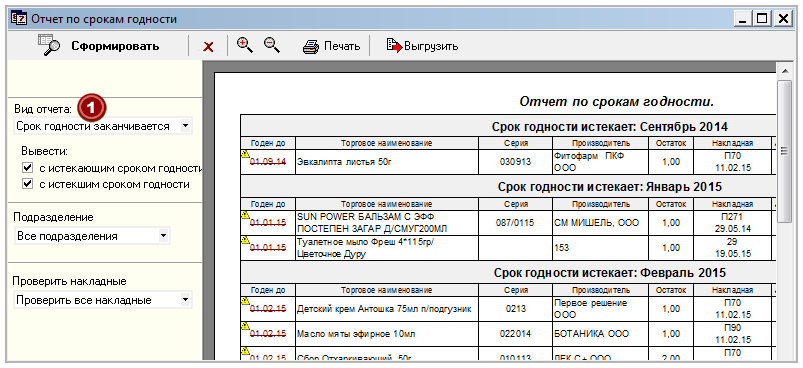Click series number 022014
The image size is (803, 368).
pyautogui.click(x=515, y=334)
